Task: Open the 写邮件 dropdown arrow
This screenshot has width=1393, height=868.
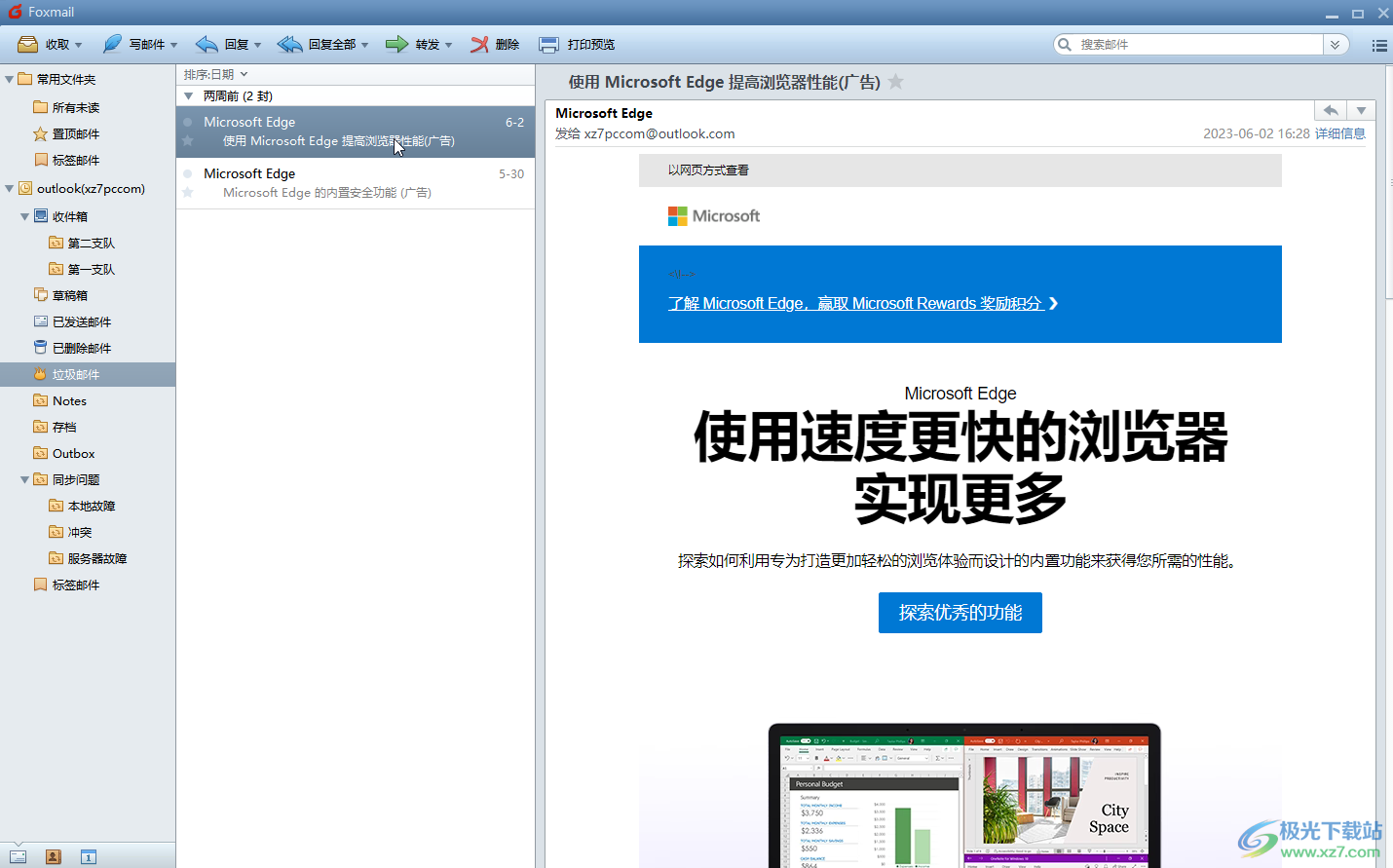Action: coord(173,45)
